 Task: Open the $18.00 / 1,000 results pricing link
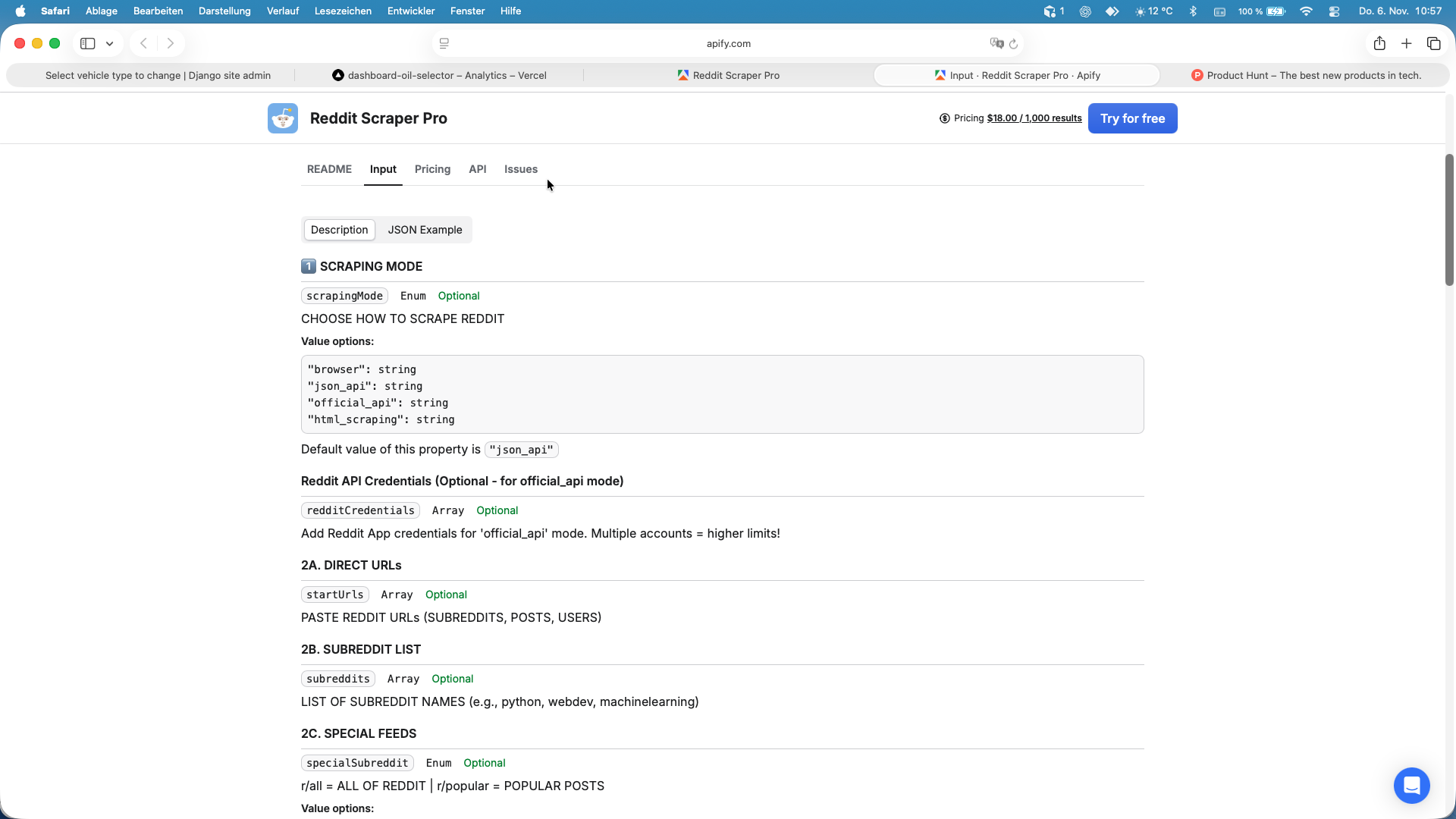click(x=1034, y=118)
